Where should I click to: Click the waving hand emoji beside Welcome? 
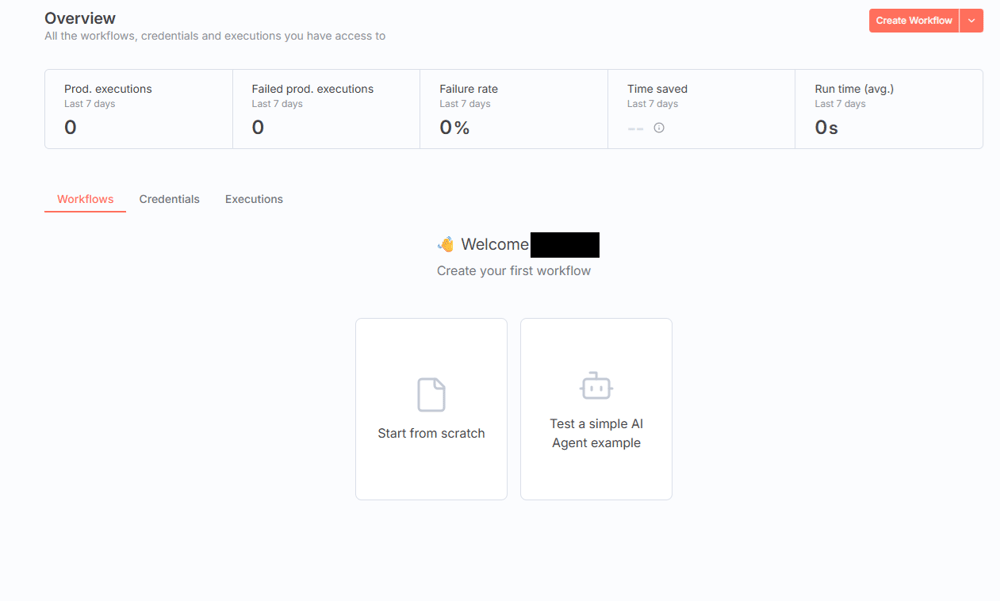click(x=446, y=245)
